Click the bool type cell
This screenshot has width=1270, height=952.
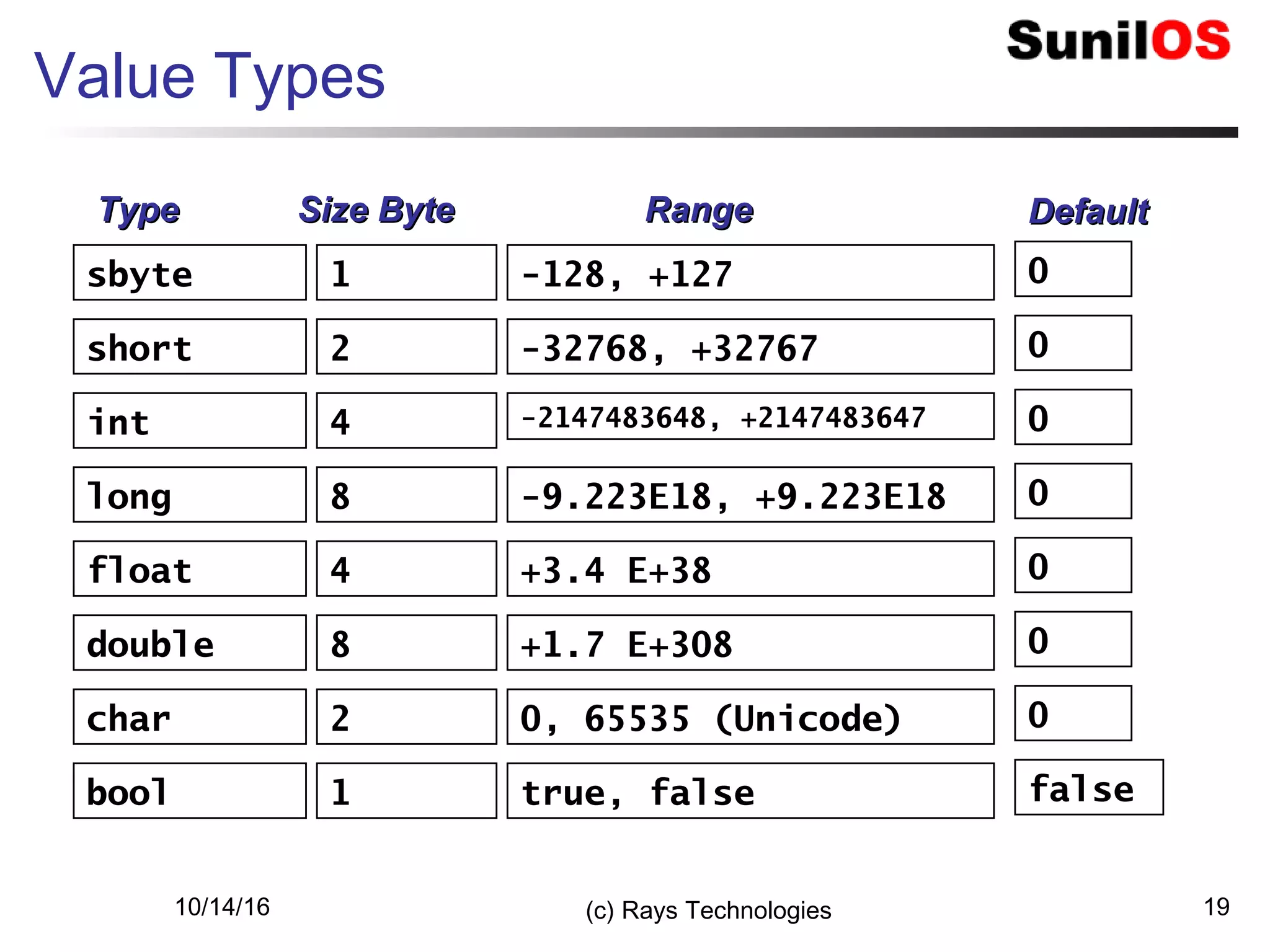189,791
